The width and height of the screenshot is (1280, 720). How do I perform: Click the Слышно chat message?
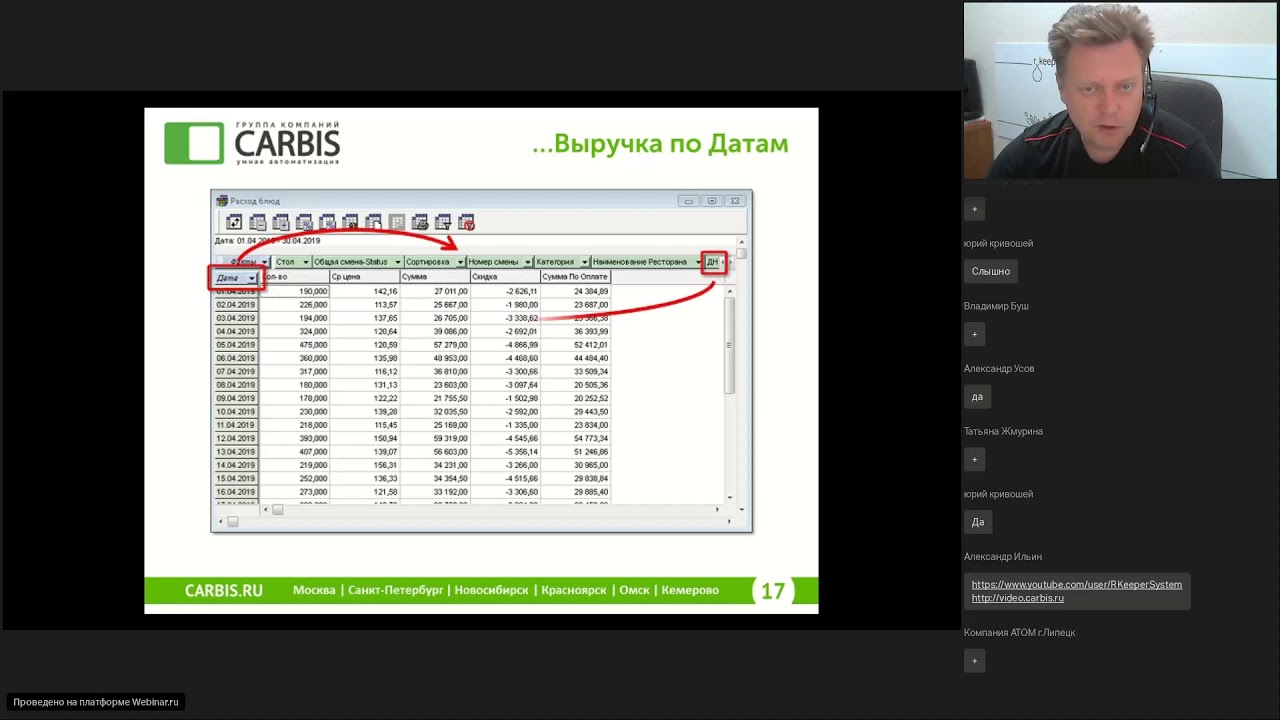click(x=990, y=271)
